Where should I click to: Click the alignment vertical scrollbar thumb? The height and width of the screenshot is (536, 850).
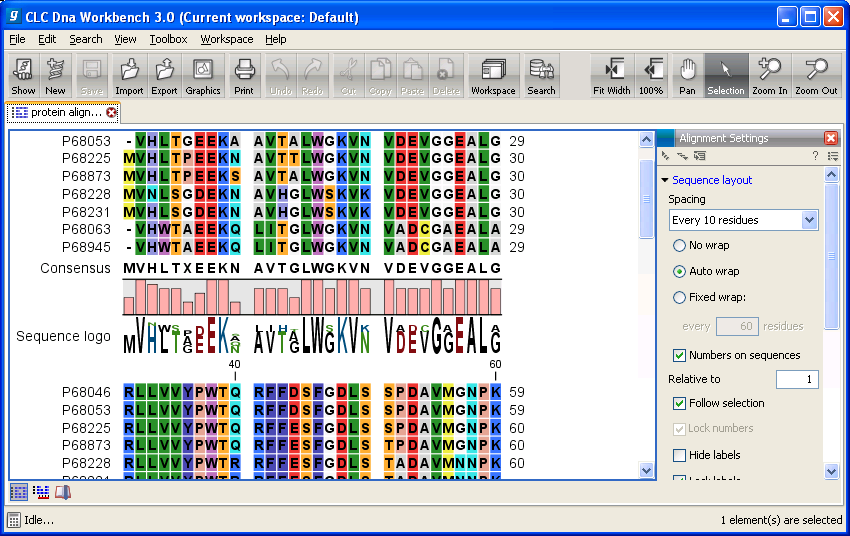pyautogui.click(x=646, y=199)
